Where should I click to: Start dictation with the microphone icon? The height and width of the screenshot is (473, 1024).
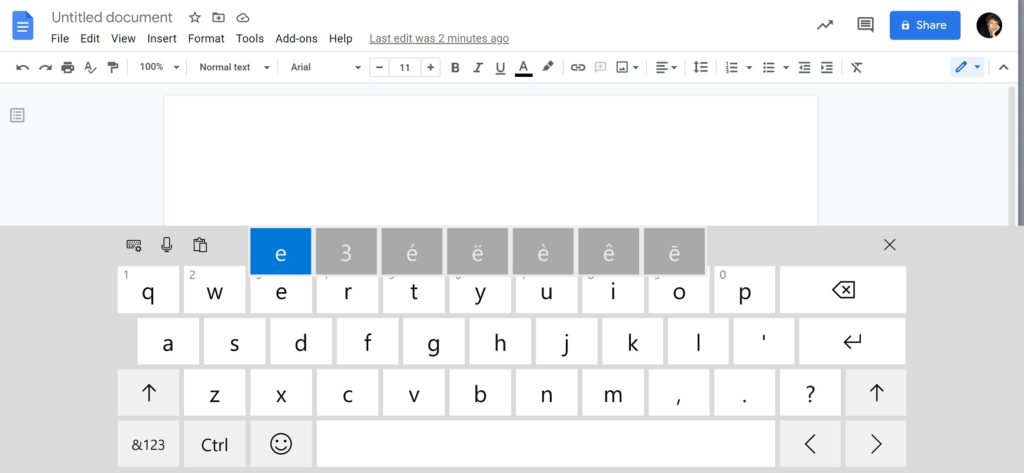pyautogui.click(x=167, y=245)
